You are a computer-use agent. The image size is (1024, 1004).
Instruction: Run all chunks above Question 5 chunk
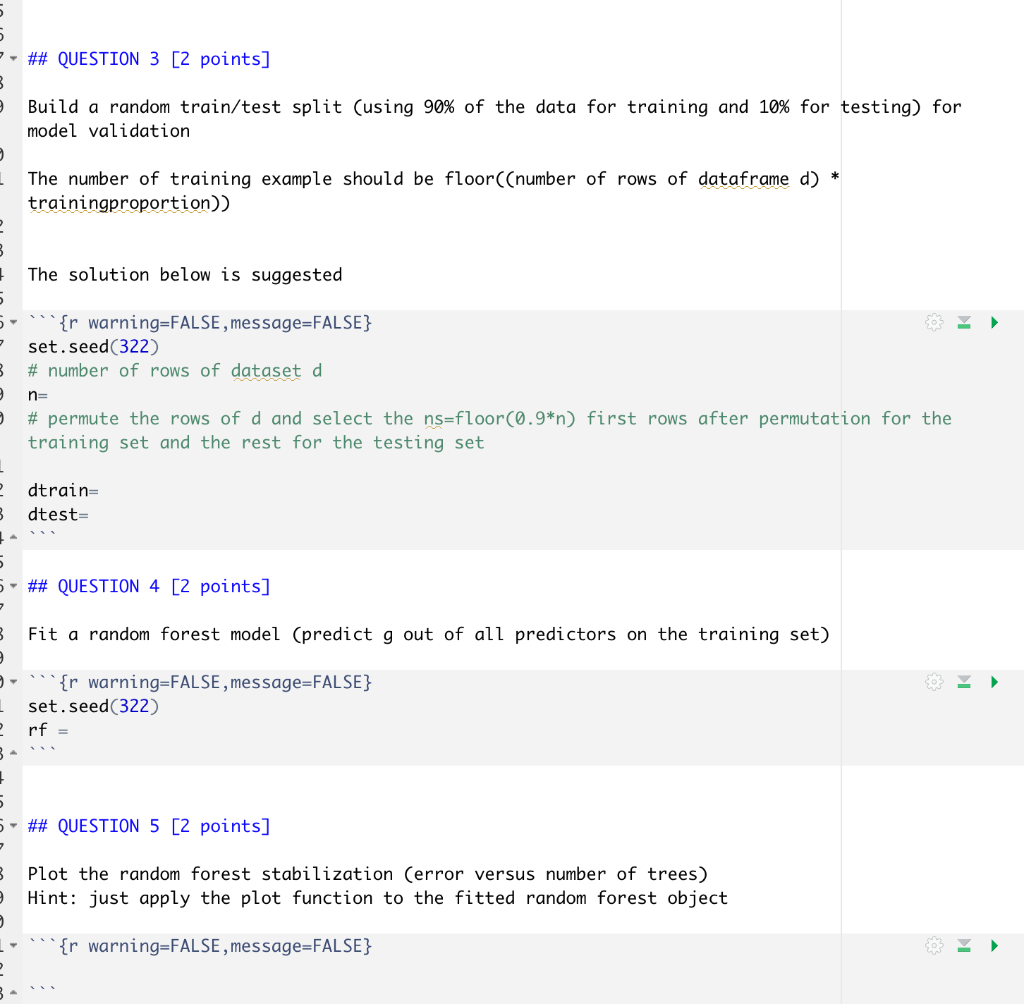pyautogui.click(x=964, y=945)
